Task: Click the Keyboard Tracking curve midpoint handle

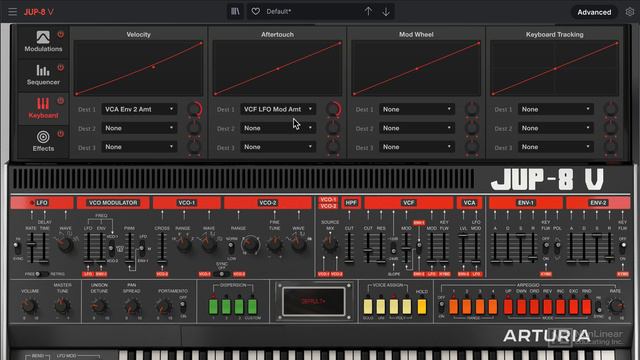Action: click(x=555, y=69)
